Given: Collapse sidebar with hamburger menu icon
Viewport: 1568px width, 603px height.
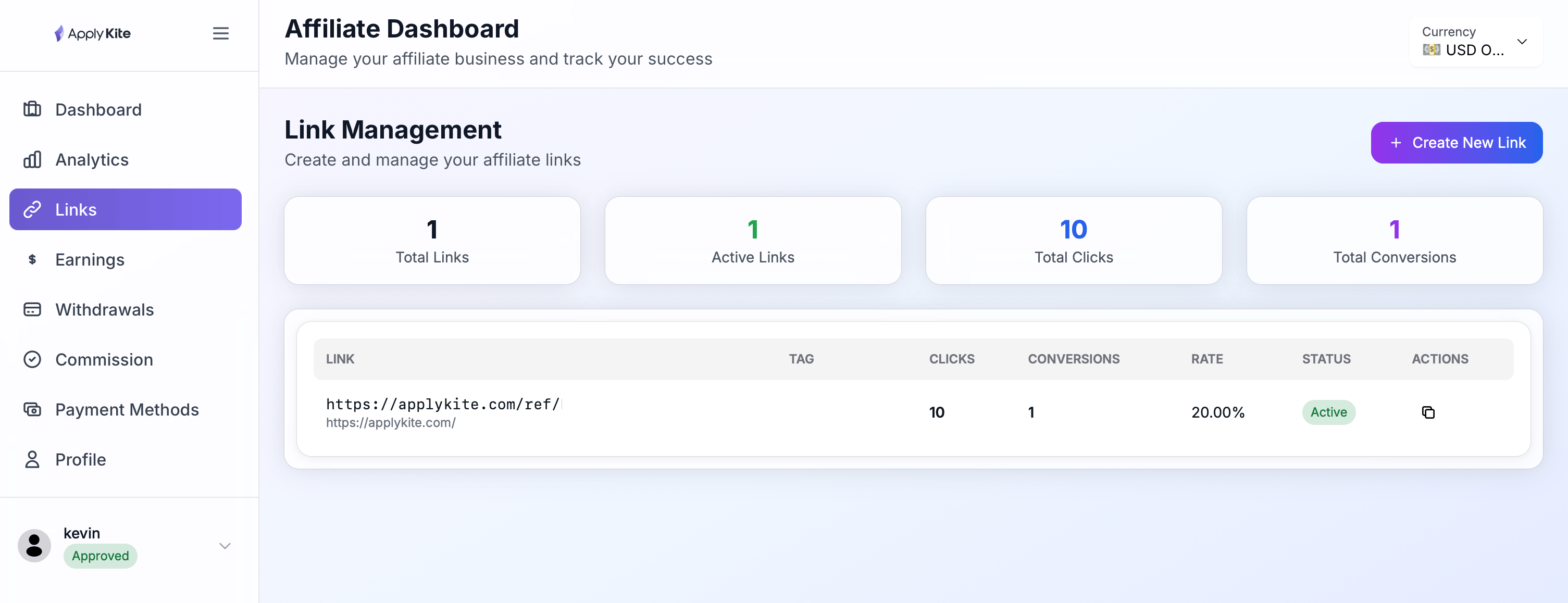Looking at the screenshot, I should [x=220, y=33].
